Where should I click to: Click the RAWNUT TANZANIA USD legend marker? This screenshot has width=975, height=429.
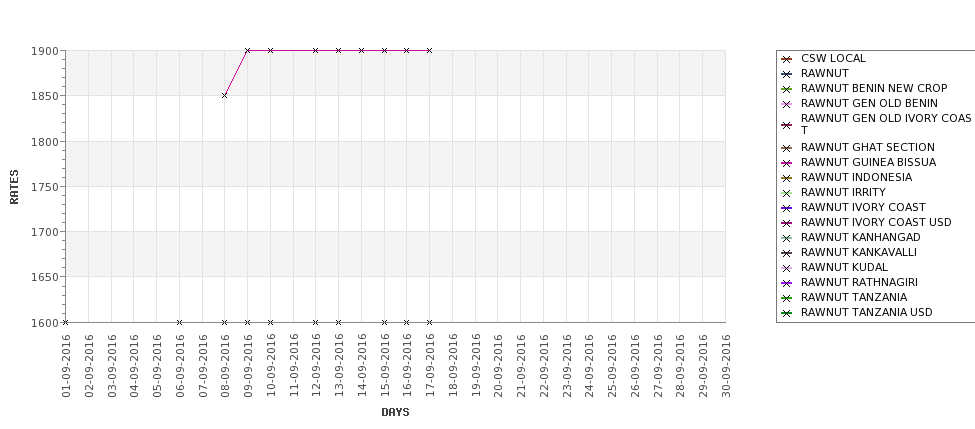pyautogui.click(x=787, y=313)
